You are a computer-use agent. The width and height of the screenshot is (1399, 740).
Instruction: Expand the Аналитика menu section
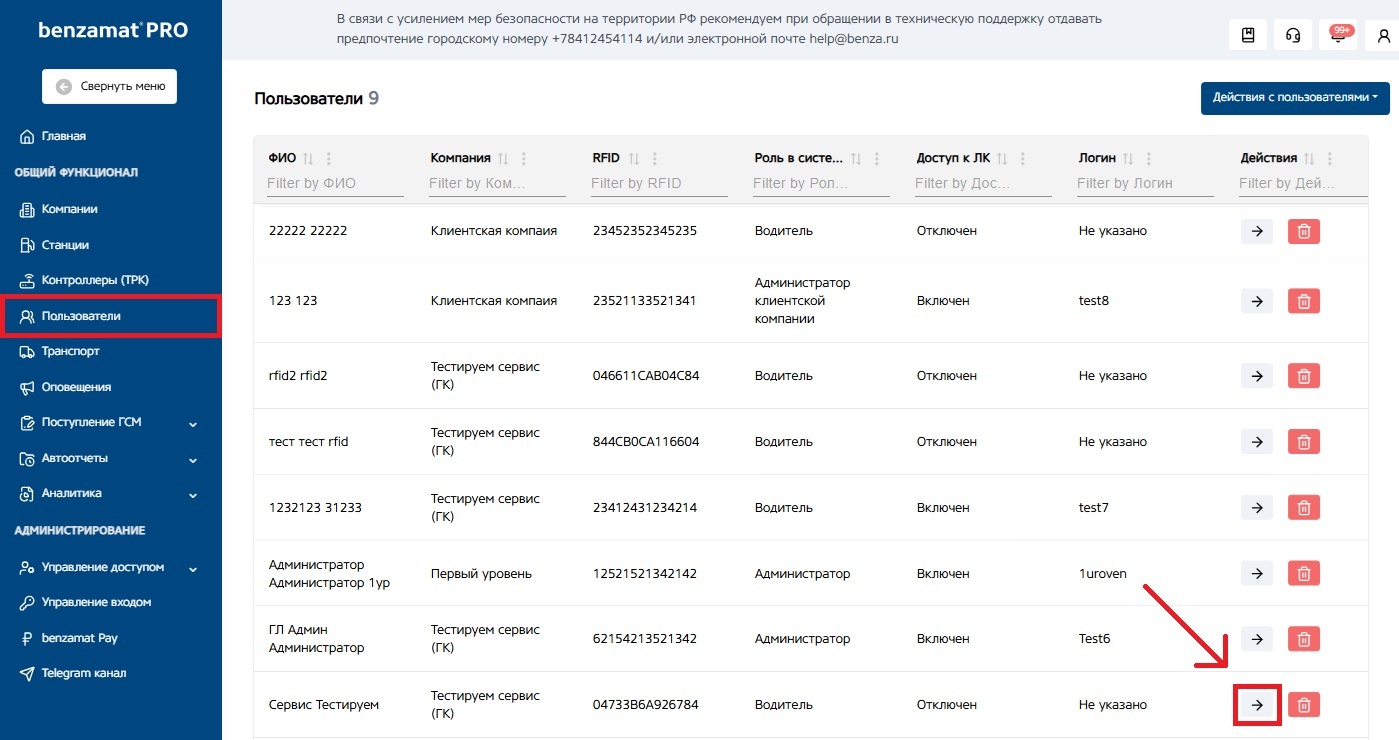(193, 494)
